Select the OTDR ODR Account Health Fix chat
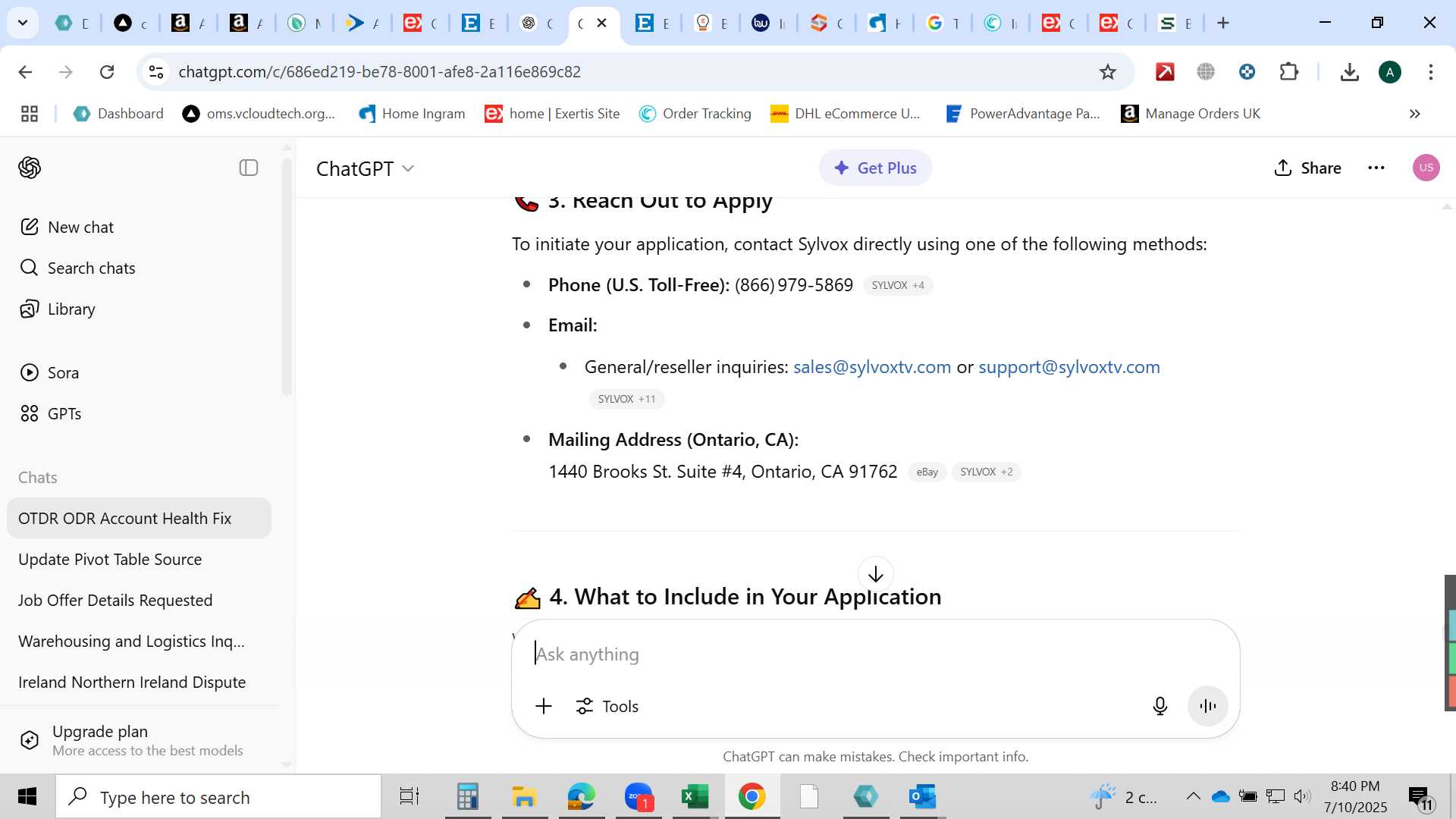 pos(139,518)
